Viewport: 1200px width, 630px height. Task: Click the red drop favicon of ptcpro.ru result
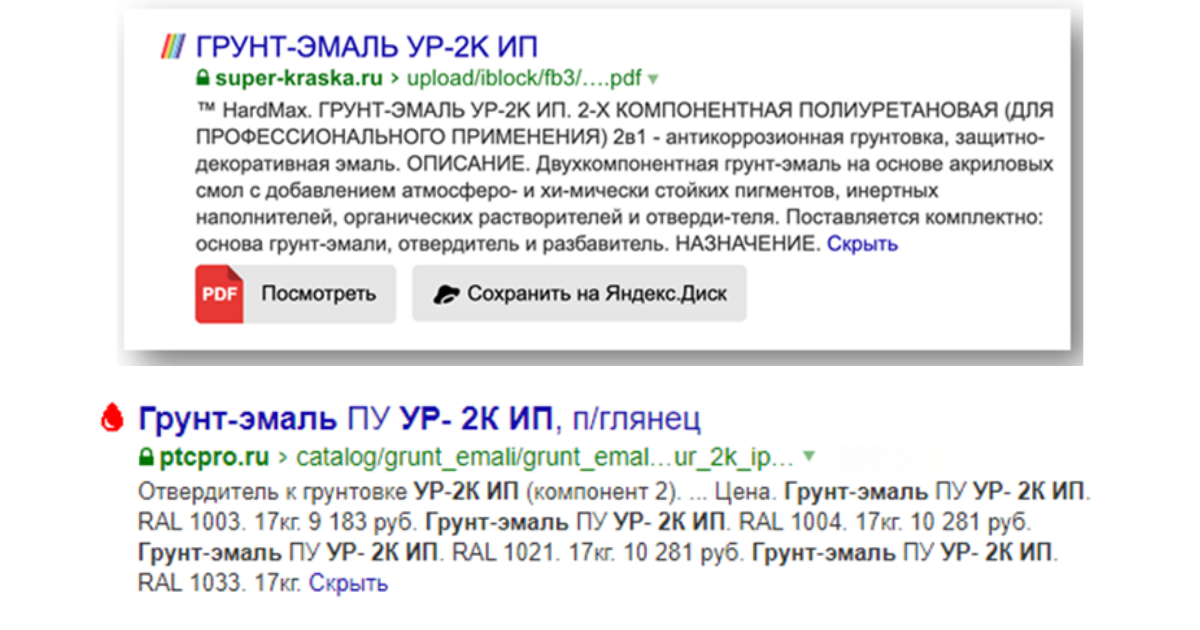(112, 418)
